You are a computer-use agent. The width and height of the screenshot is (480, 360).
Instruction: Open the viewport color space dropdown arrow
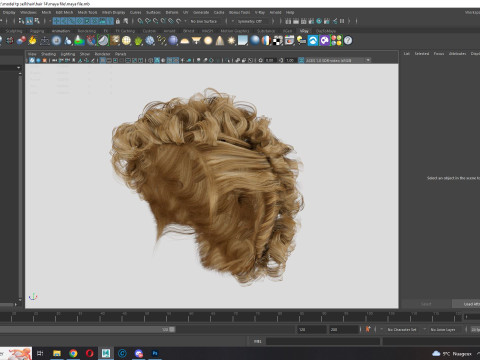tap(368, 60)
